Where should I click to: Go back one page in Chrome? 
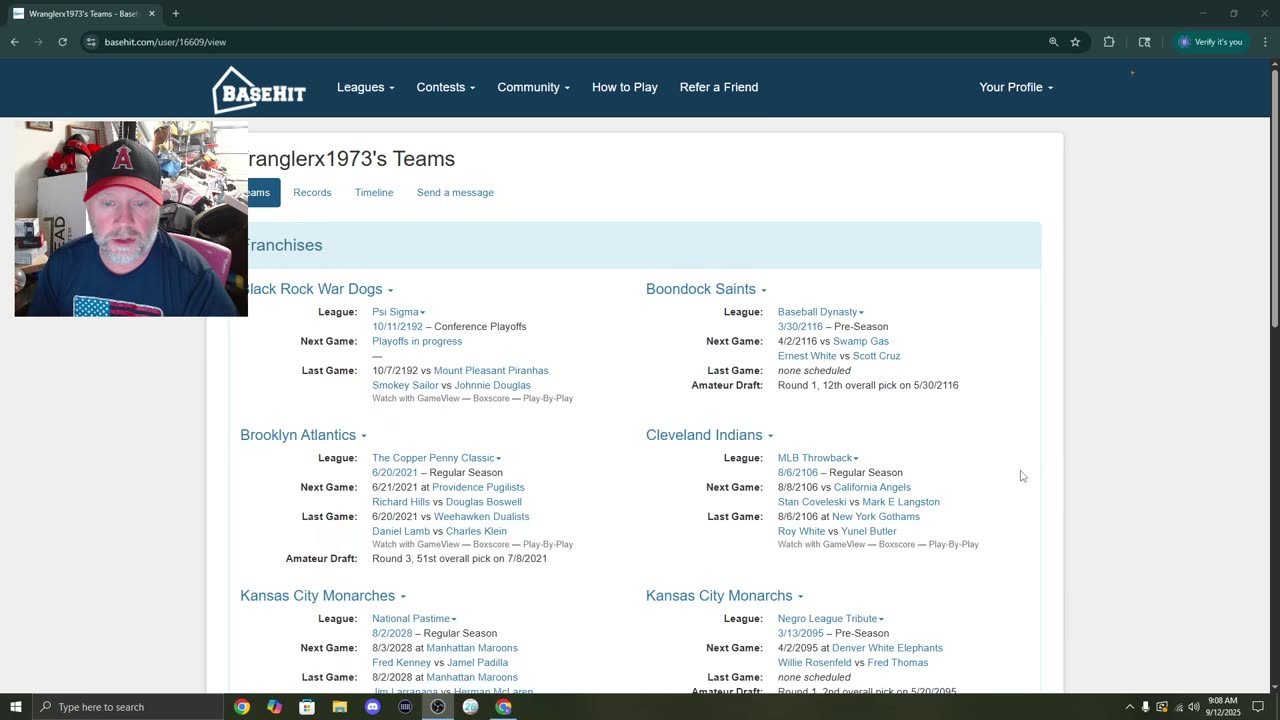point(15,42)
